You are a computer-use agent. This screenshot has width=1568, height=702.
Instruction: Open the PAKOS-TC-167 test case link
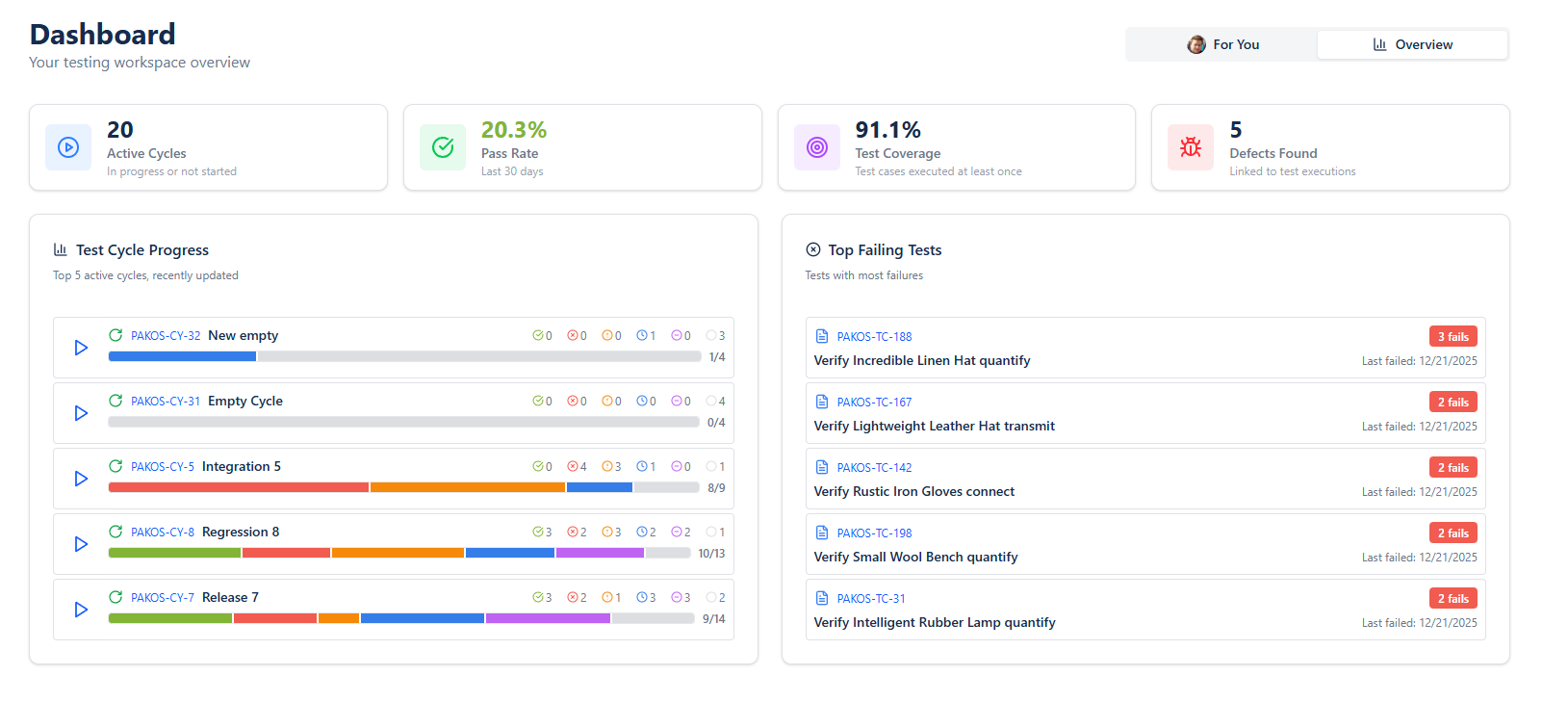(x=874, y=403)
